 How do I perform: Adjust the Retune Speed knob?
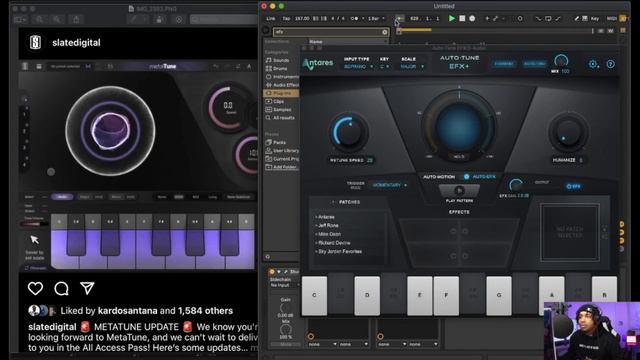349,132
